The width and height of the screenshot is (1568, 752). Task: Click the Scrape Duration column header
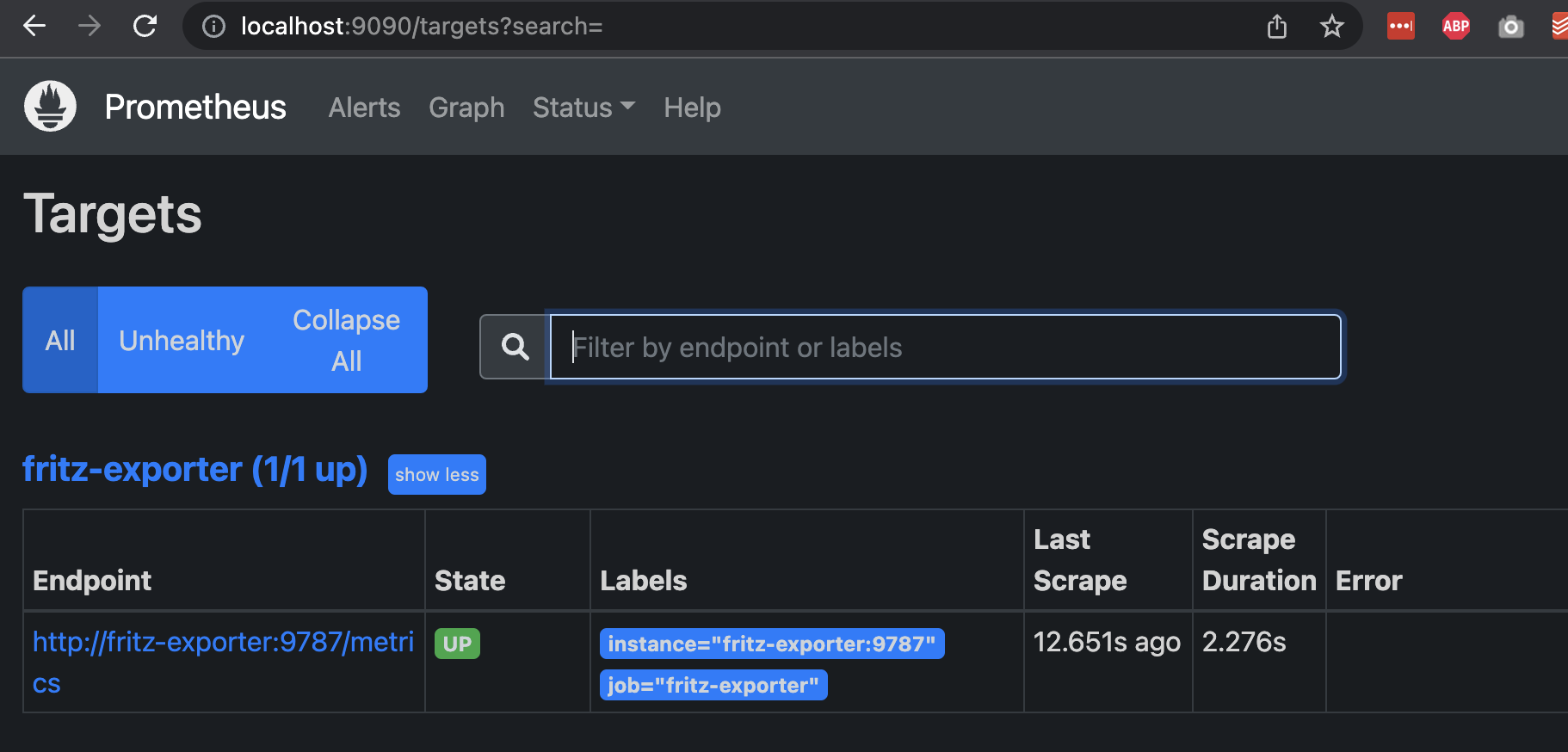(1259, 560)
